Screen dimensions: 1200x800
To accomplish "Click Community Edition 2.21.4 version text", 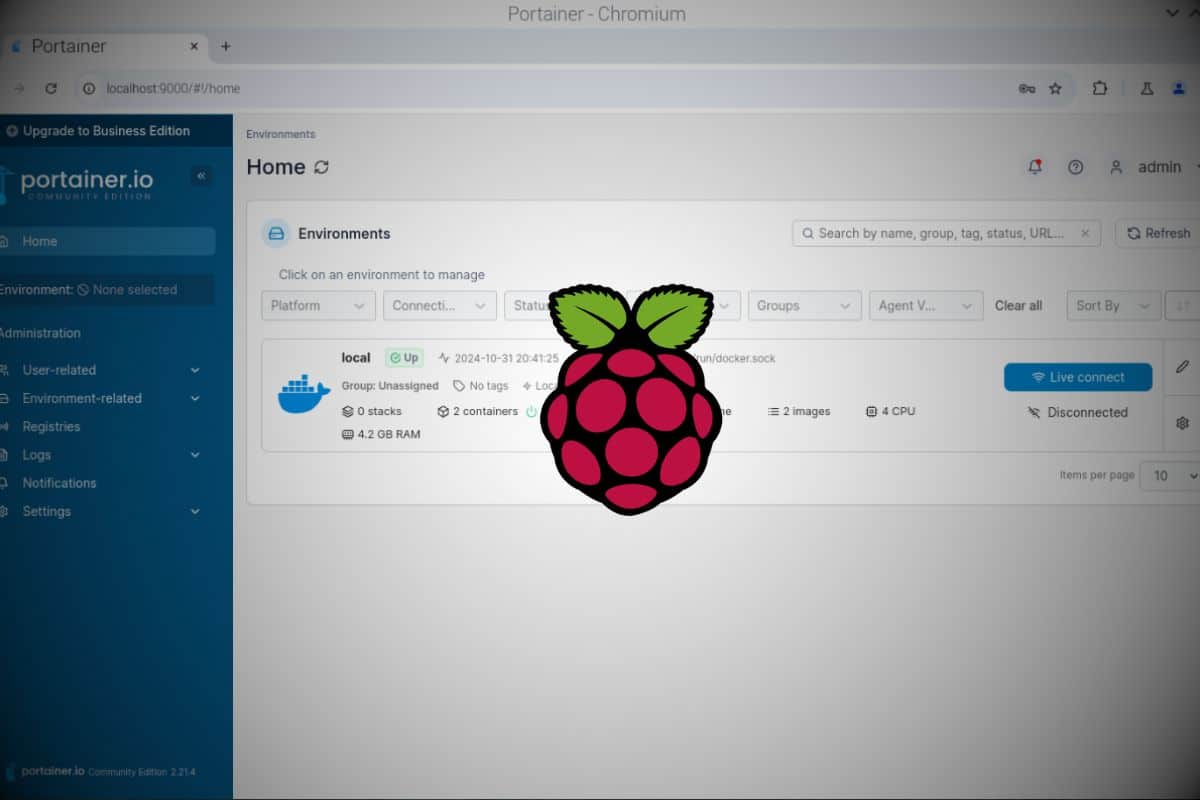I will (141, 772).
